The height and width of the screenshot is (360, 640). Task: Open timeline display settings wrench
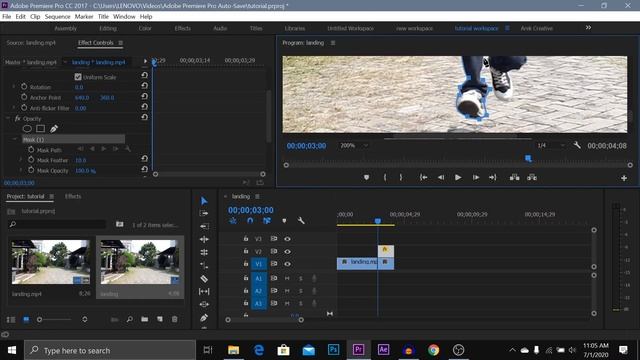(x=301, y=220)
